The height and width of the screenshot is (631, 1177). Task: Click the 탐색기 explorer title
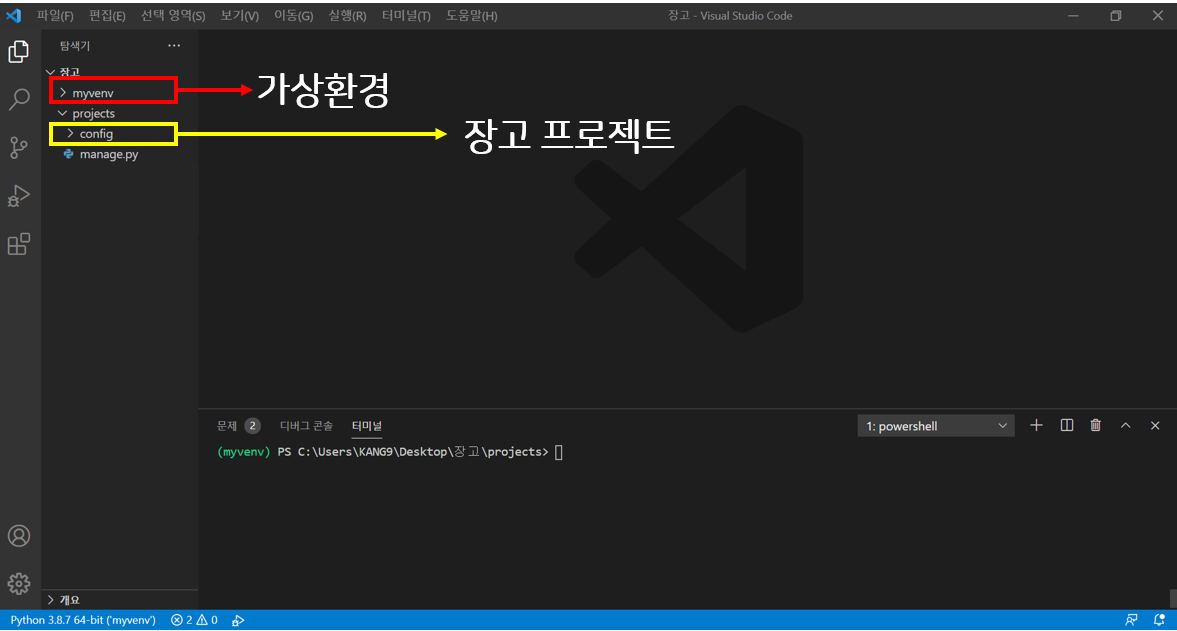coord(75,46)
